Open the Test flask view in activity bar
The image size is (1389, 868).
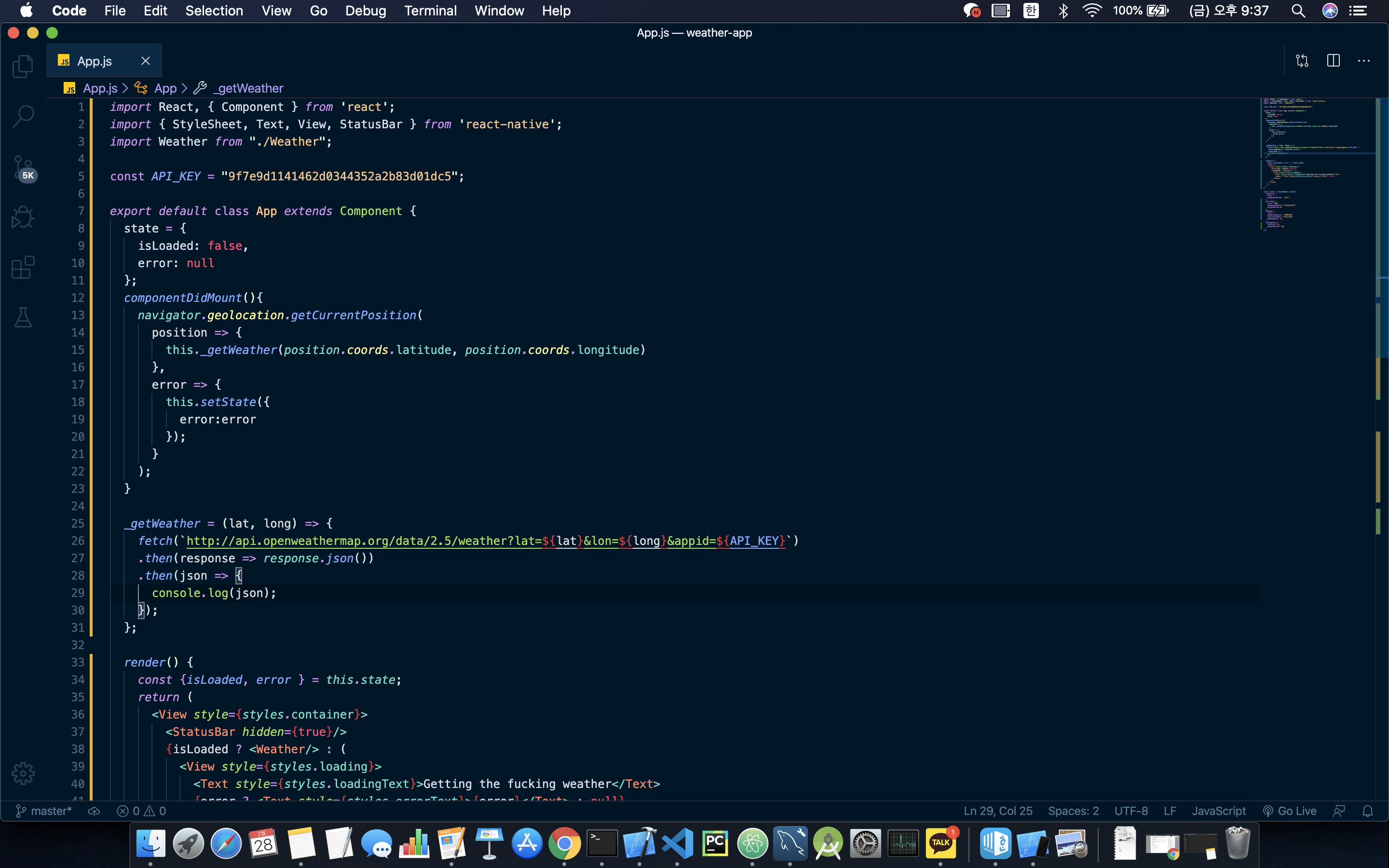click(23, 317)
